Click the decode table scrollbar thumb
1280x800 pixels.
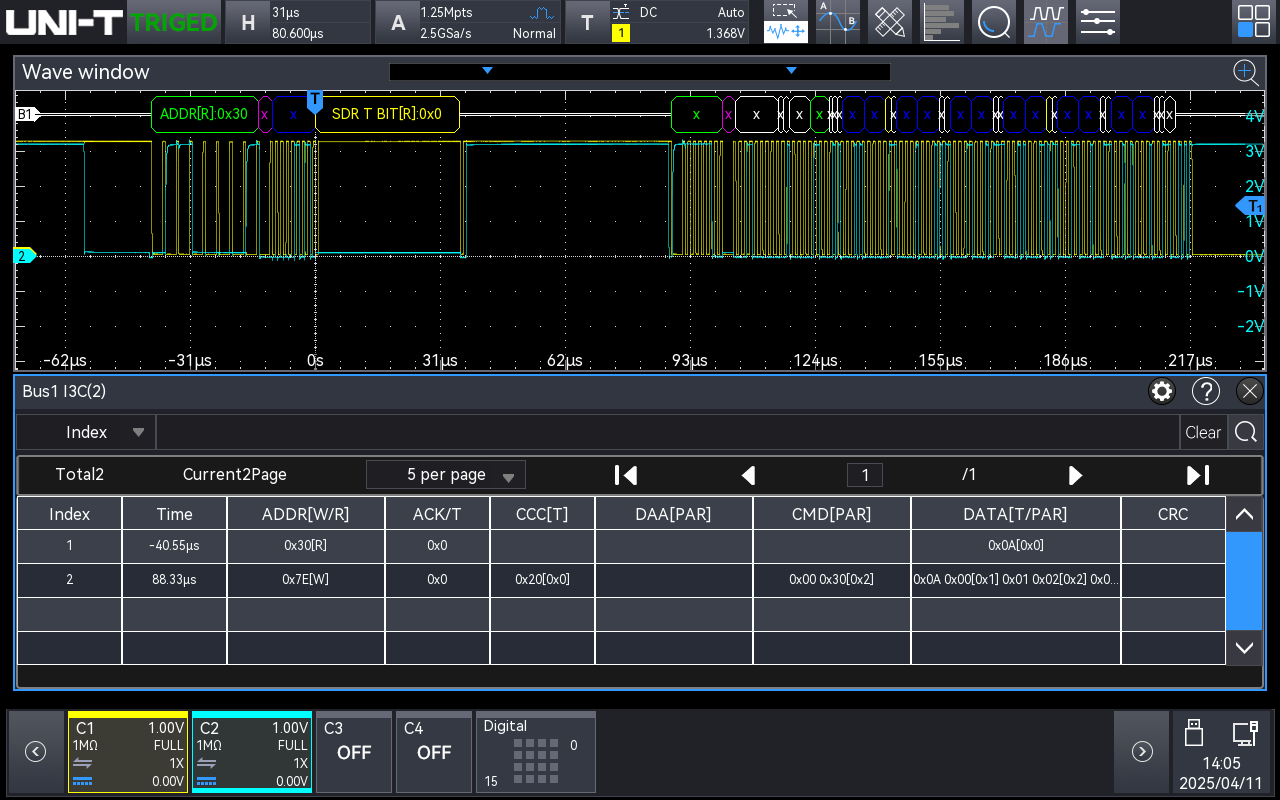point(1244,580)
